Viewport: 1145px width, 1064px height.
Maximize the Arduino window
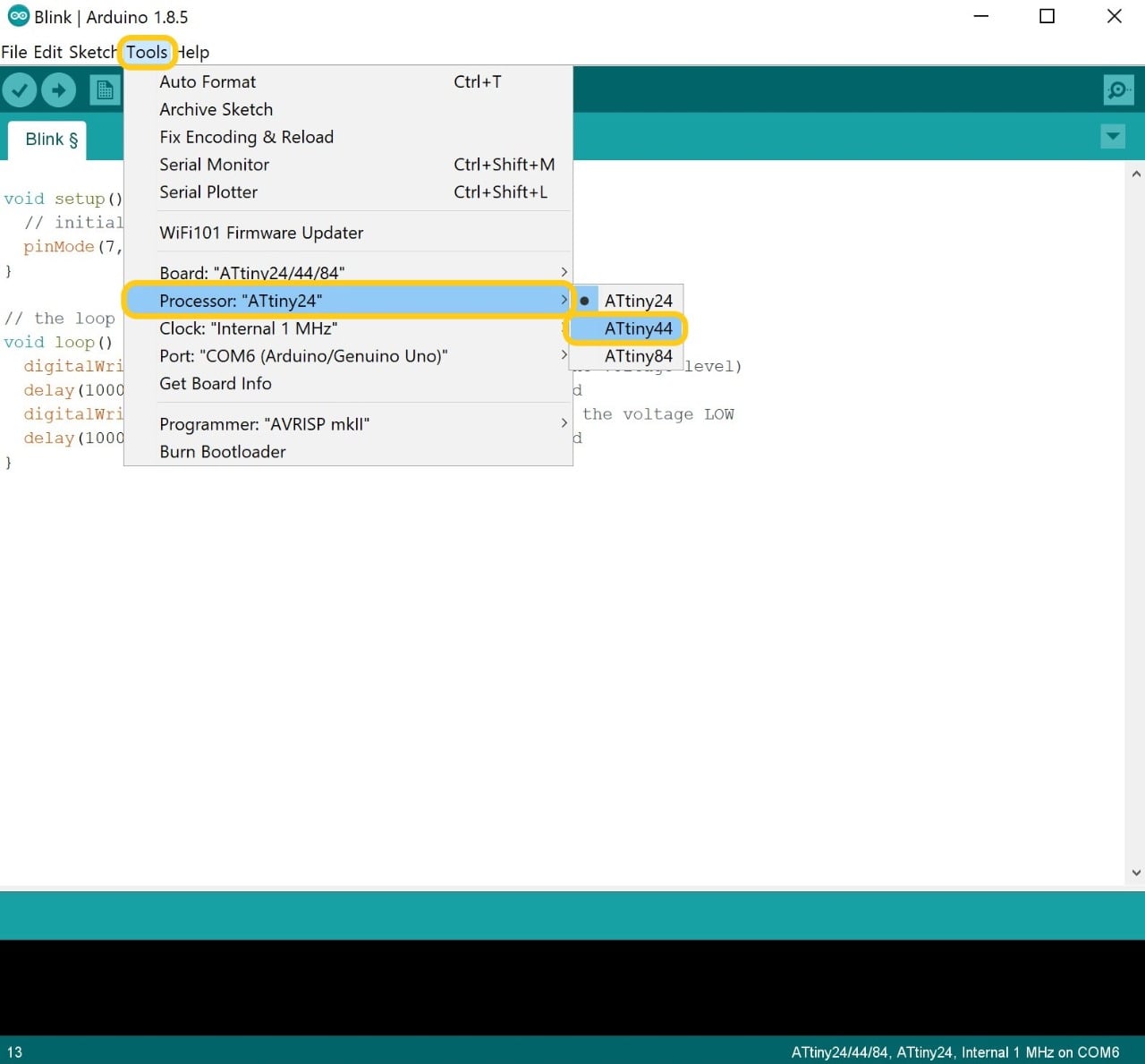(1047, 16)
